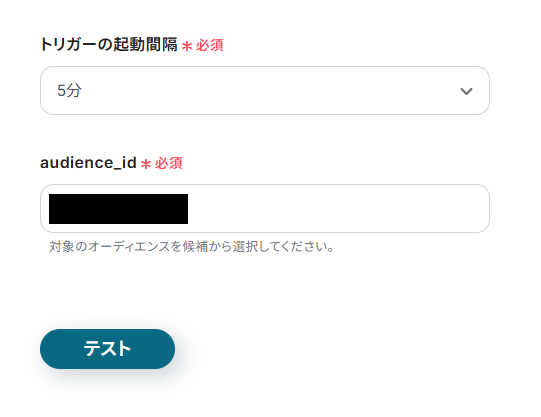Click the 必須 marker next to audience_id
Image resolution: width=541 pixels, height=417 pixels.
coord(169,163)
